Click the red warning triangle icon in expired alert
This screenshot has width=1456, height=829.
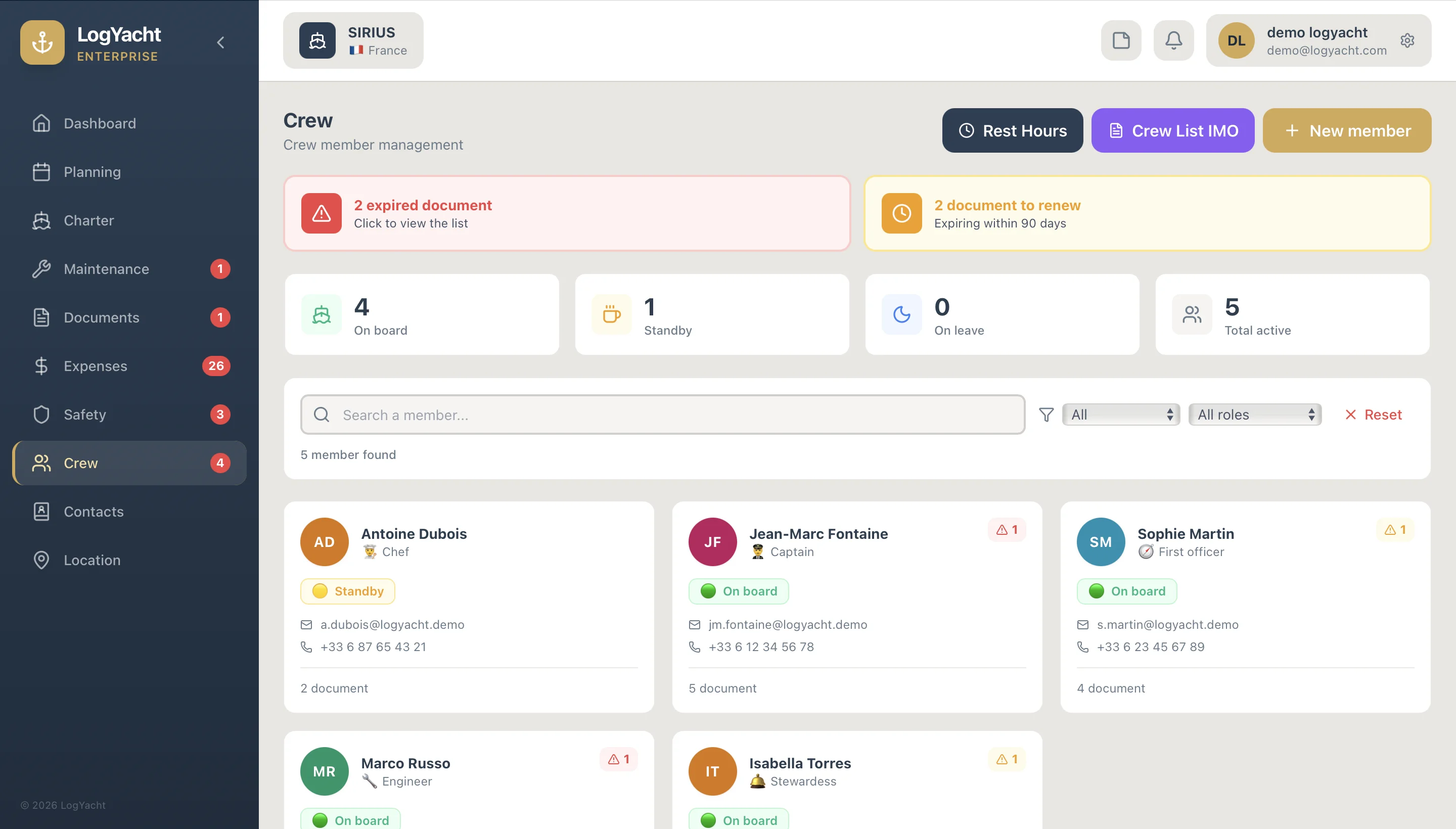pos(321,213)
